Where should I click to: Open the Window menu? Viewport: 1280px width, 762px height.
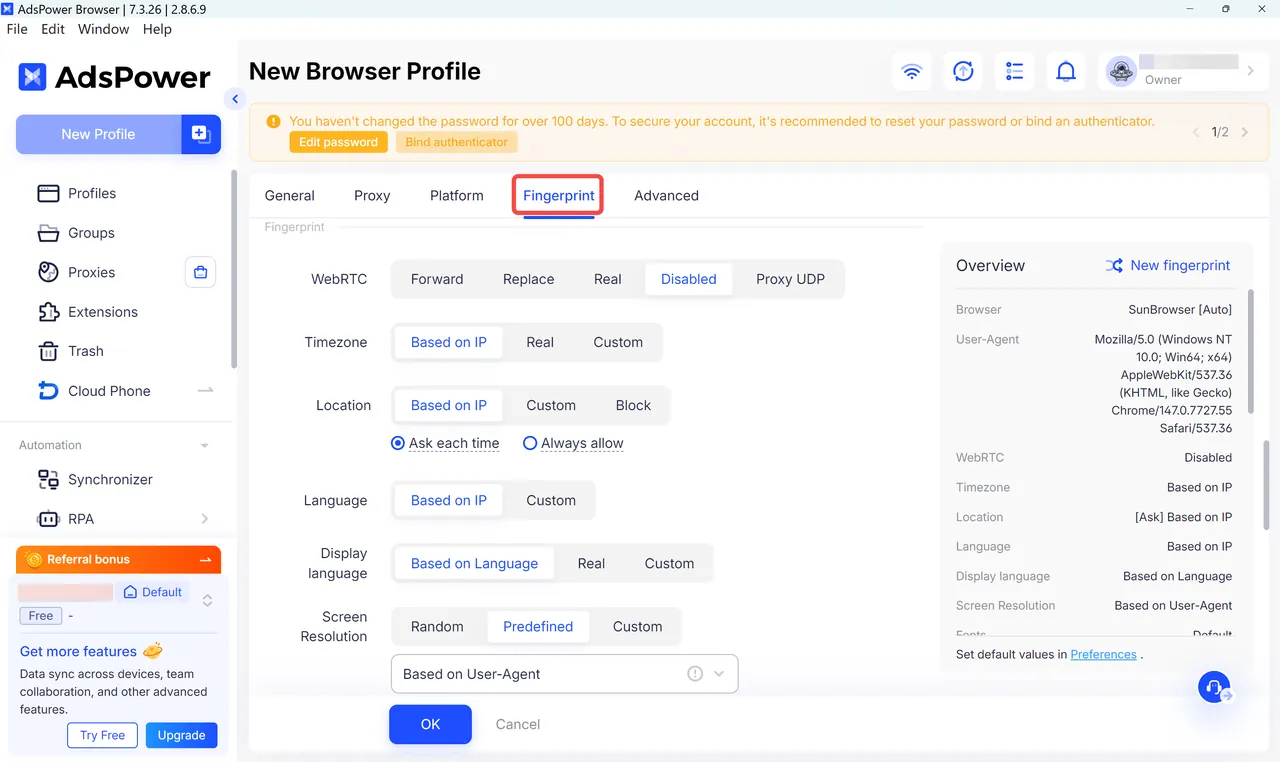[104, 29]
